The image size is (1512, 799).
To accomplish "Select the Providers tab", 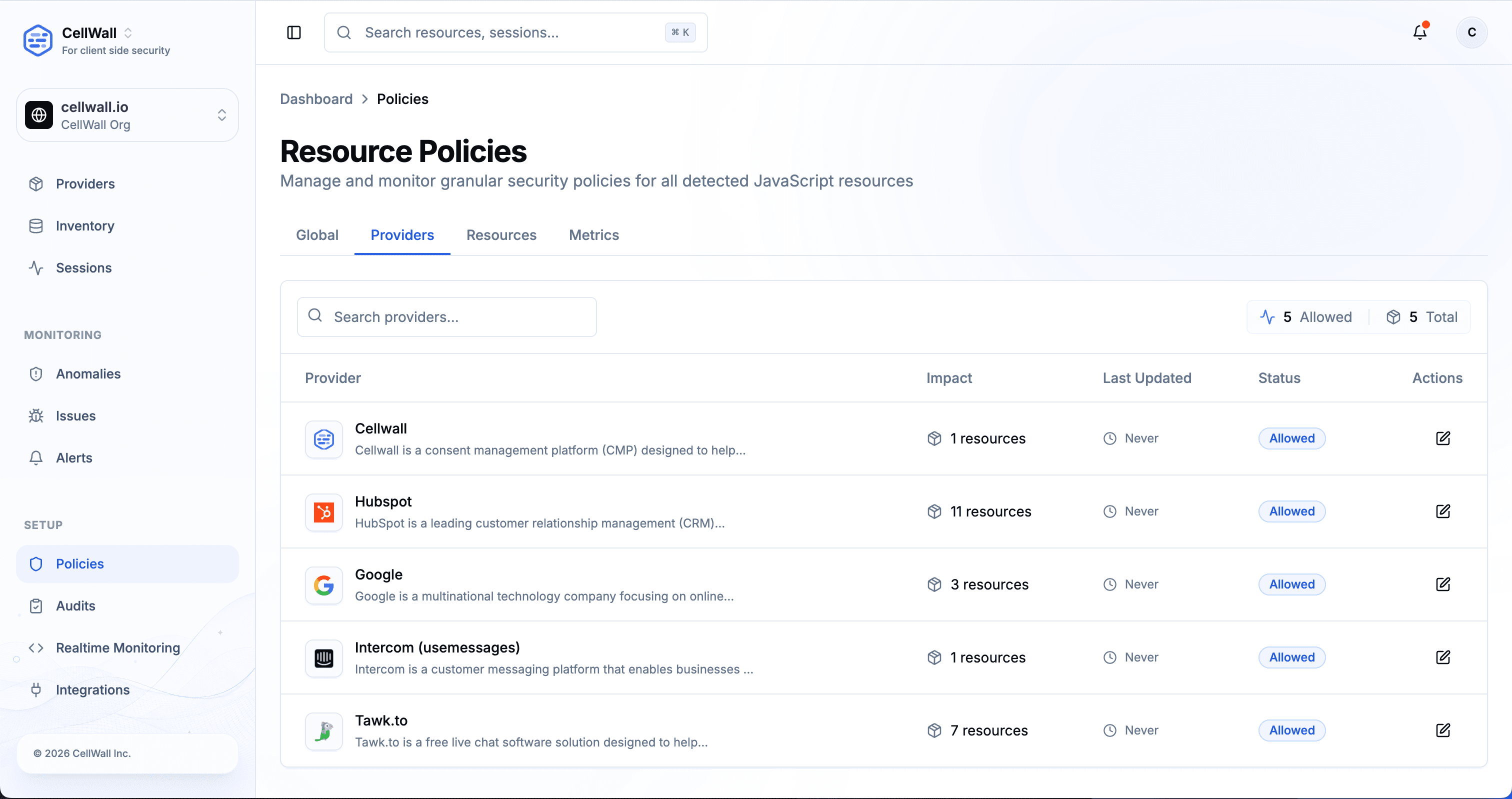I will tap(402, 235).
